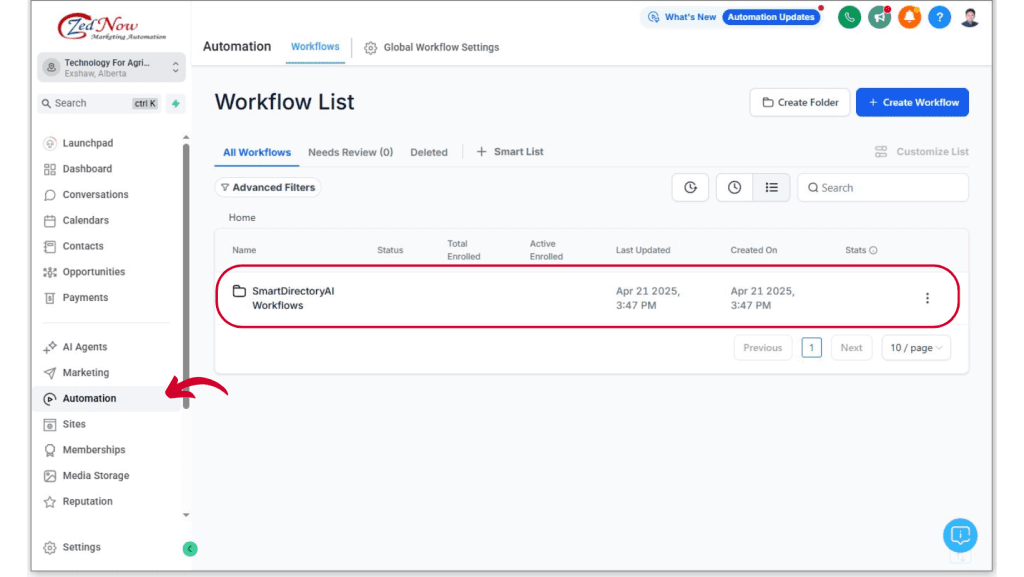Switch to the Needs Review tab

click(x=350, y=152)
